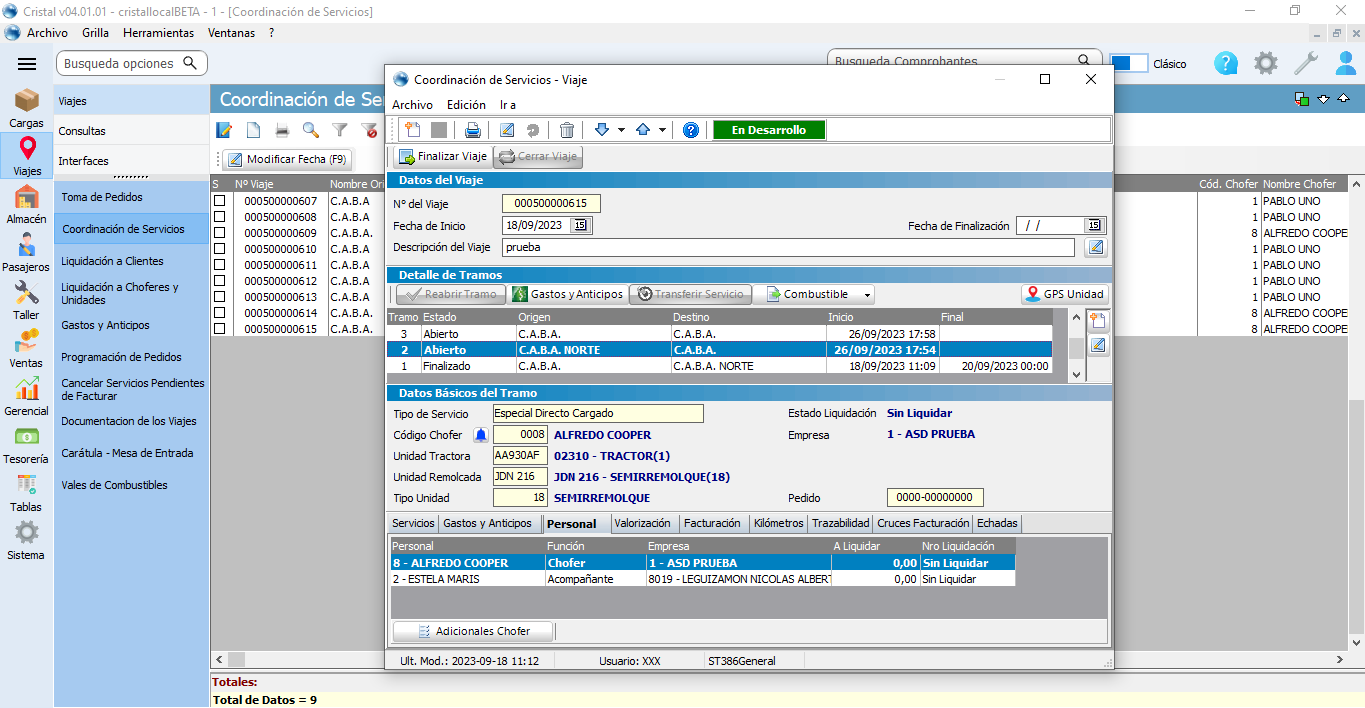Image resolution: width=1365 pixels, height=708 pixels.
Task: Toggle the Clásico view switch
Action: pos(1129,63)
